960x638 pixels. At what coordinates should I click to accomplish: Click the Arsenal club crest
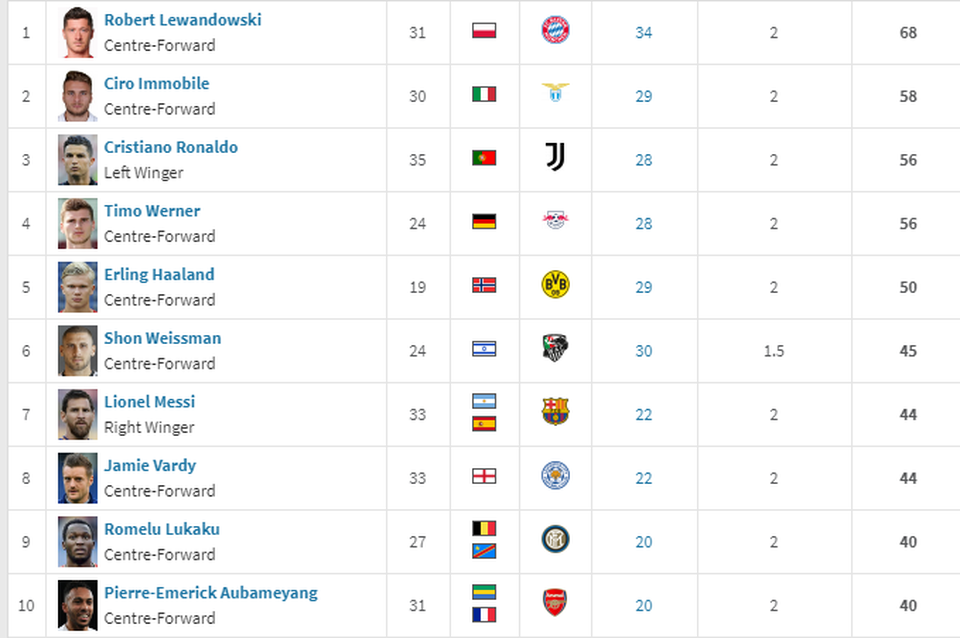(x=555, y=602)
